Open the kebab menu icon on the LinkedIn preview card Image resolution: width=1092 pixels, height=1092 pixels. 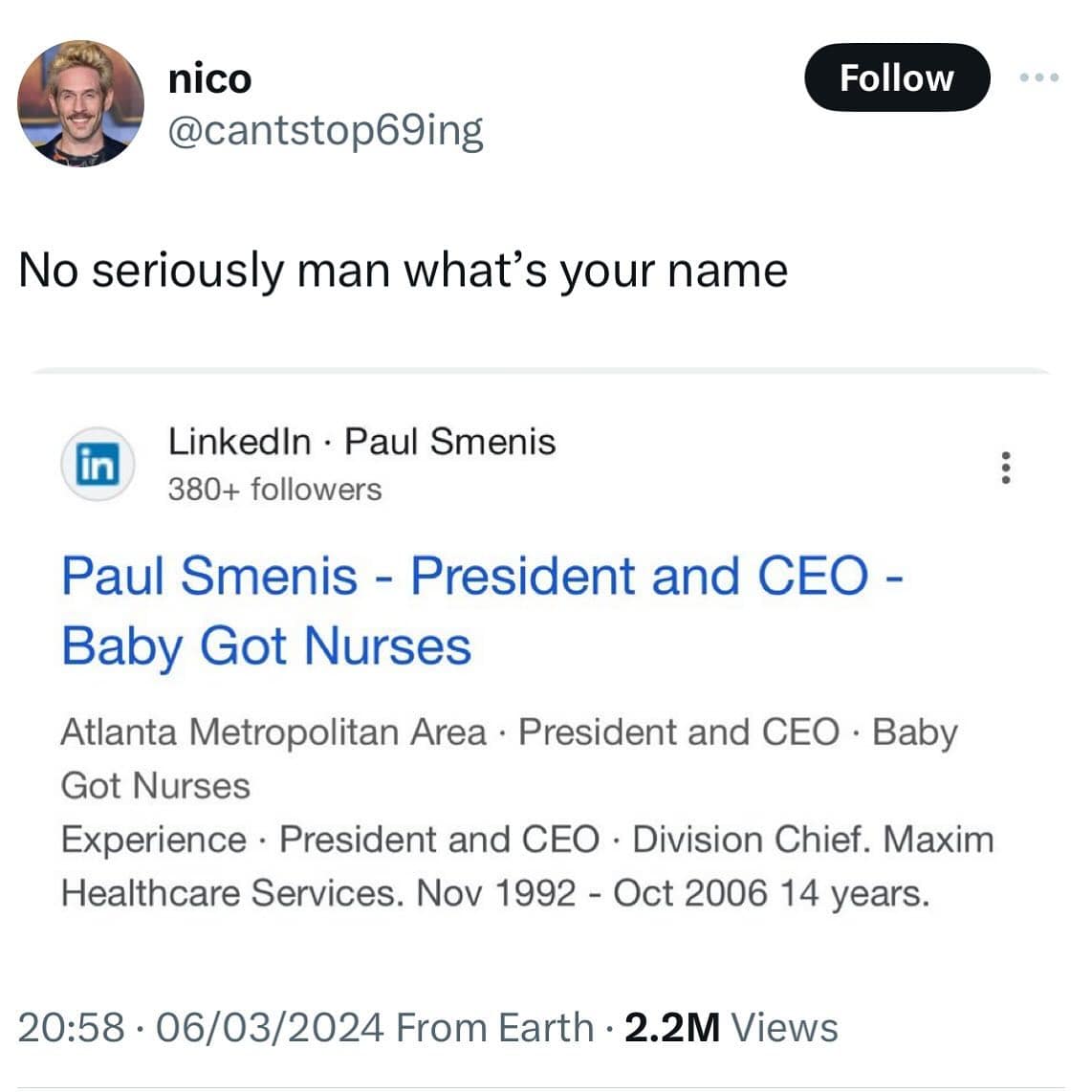(x=1006, y=468)
